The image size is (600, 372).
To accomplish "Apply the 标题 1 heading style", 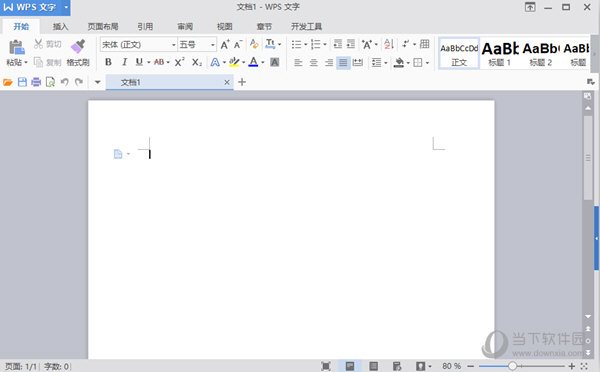I will coord(500,54).
